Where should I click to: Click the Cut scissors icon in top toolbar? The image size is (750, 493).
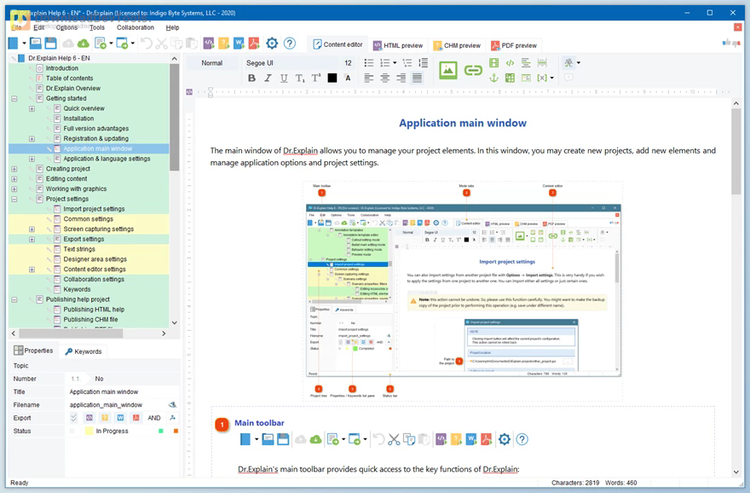click(162, 44)
